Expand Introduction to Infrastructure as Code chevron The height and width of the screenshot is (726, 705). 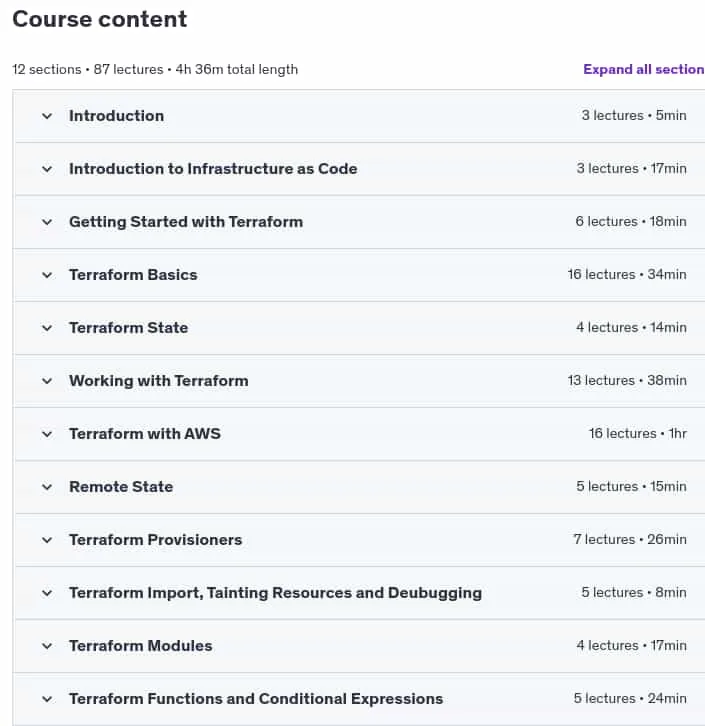pyautogui.click(x=47, y=169)
